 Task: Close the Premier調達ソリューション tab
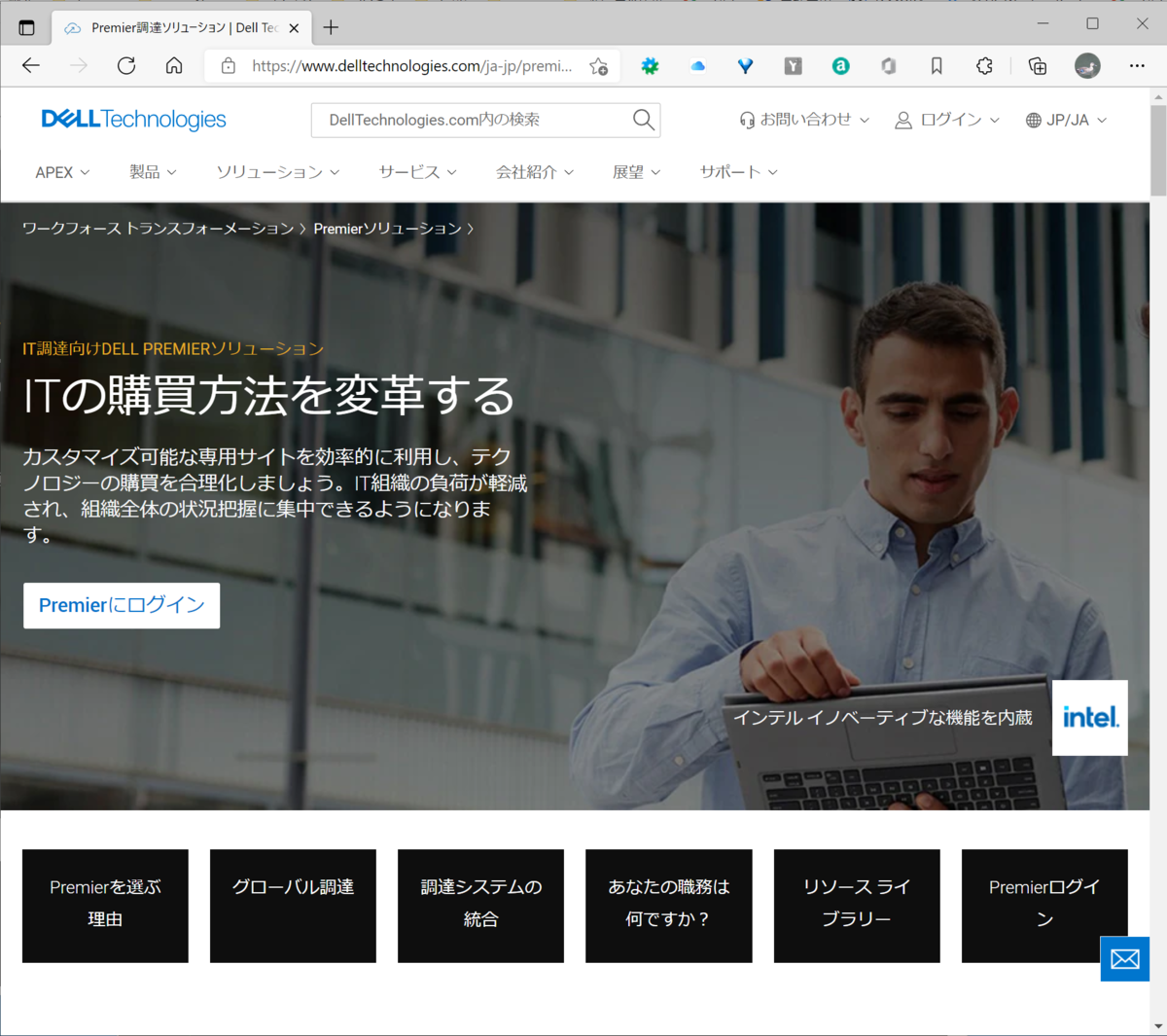[x=294, y=28]
